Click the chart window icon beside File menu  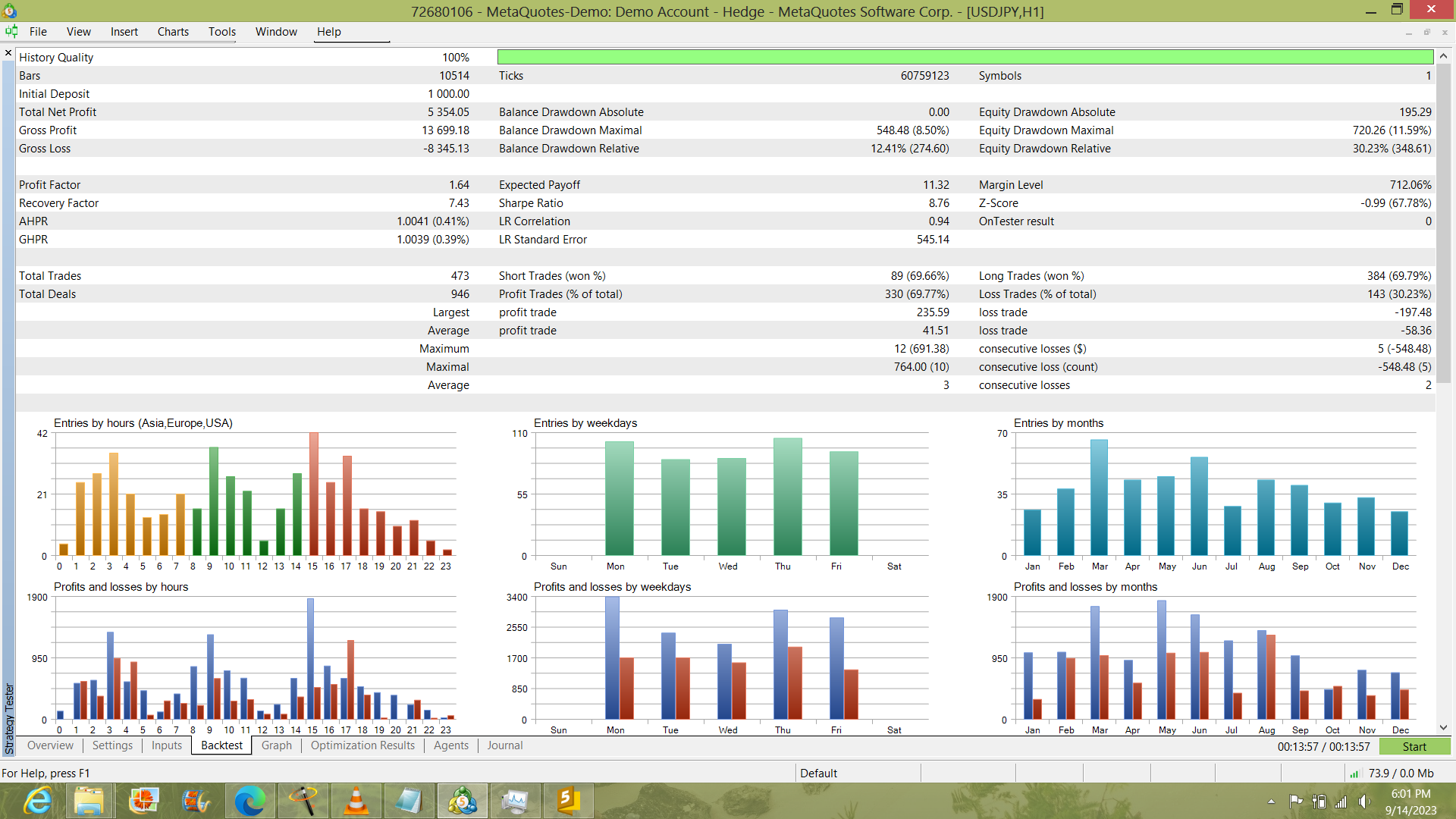click(11, 31)
